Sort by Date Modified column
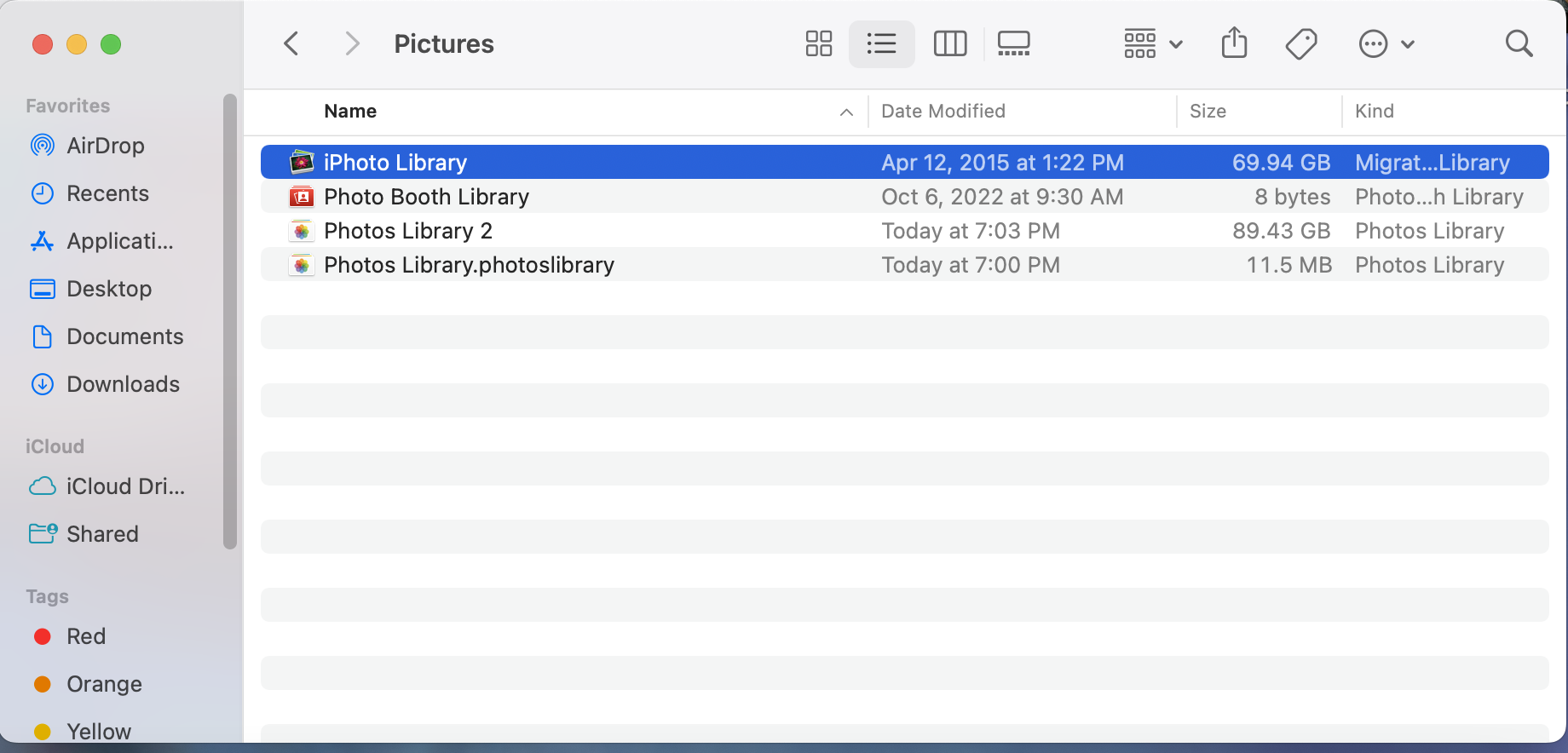This screenshot has height=753, width=1568. point(943,112)
